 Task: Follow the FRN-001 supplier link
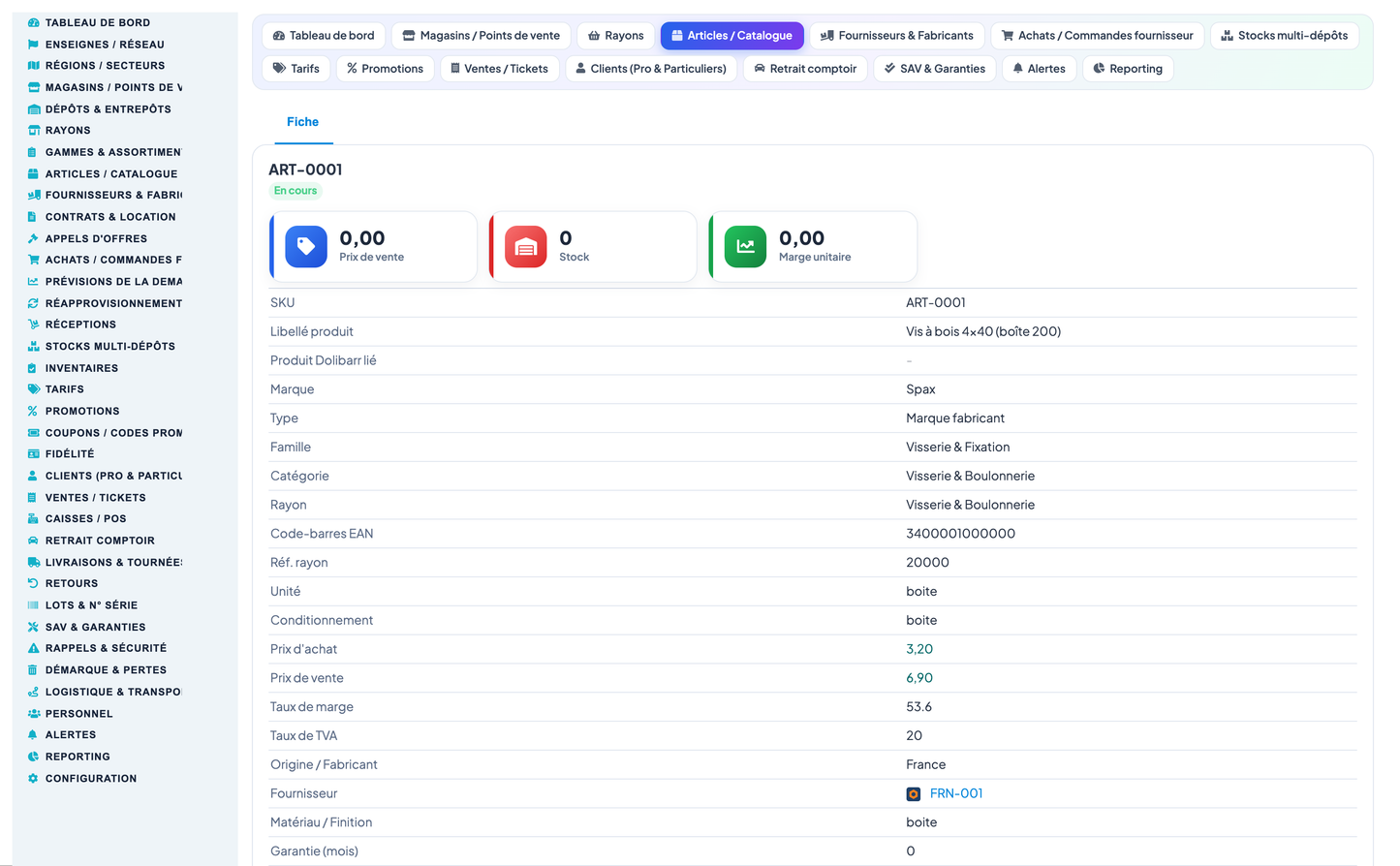point(956,794)
